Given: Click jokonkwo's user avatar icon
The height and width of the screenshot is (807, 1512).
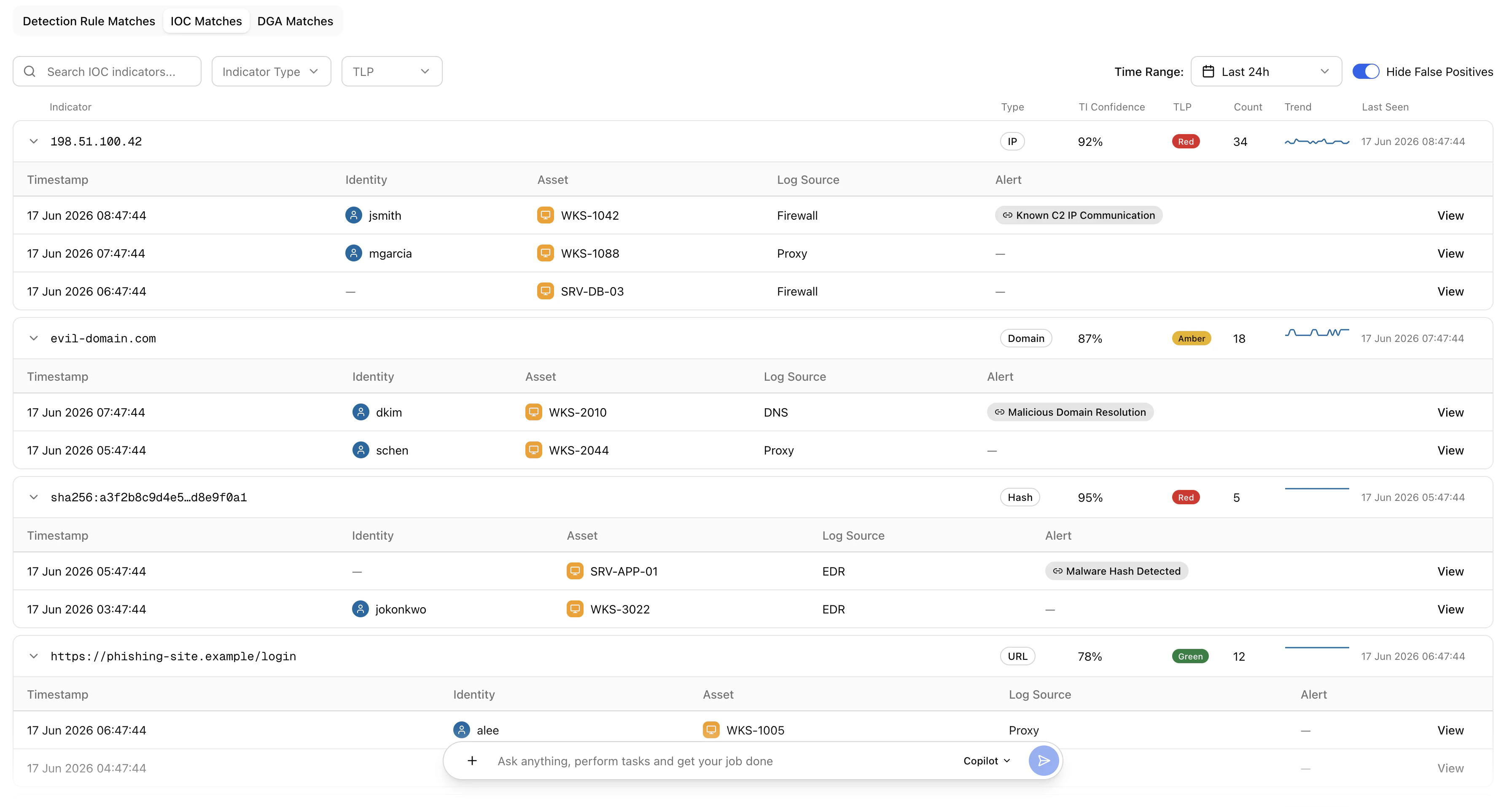Looking at the screenshot, I should coord(361,609).
